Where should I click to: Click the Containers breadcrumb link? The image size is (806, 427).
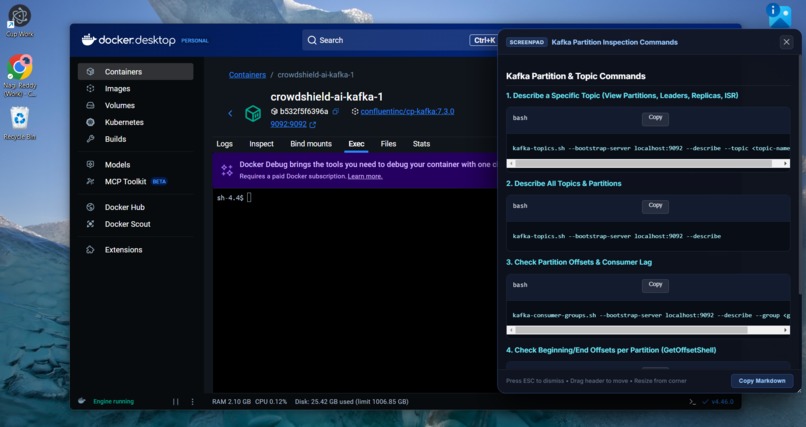tap(247, 75)
